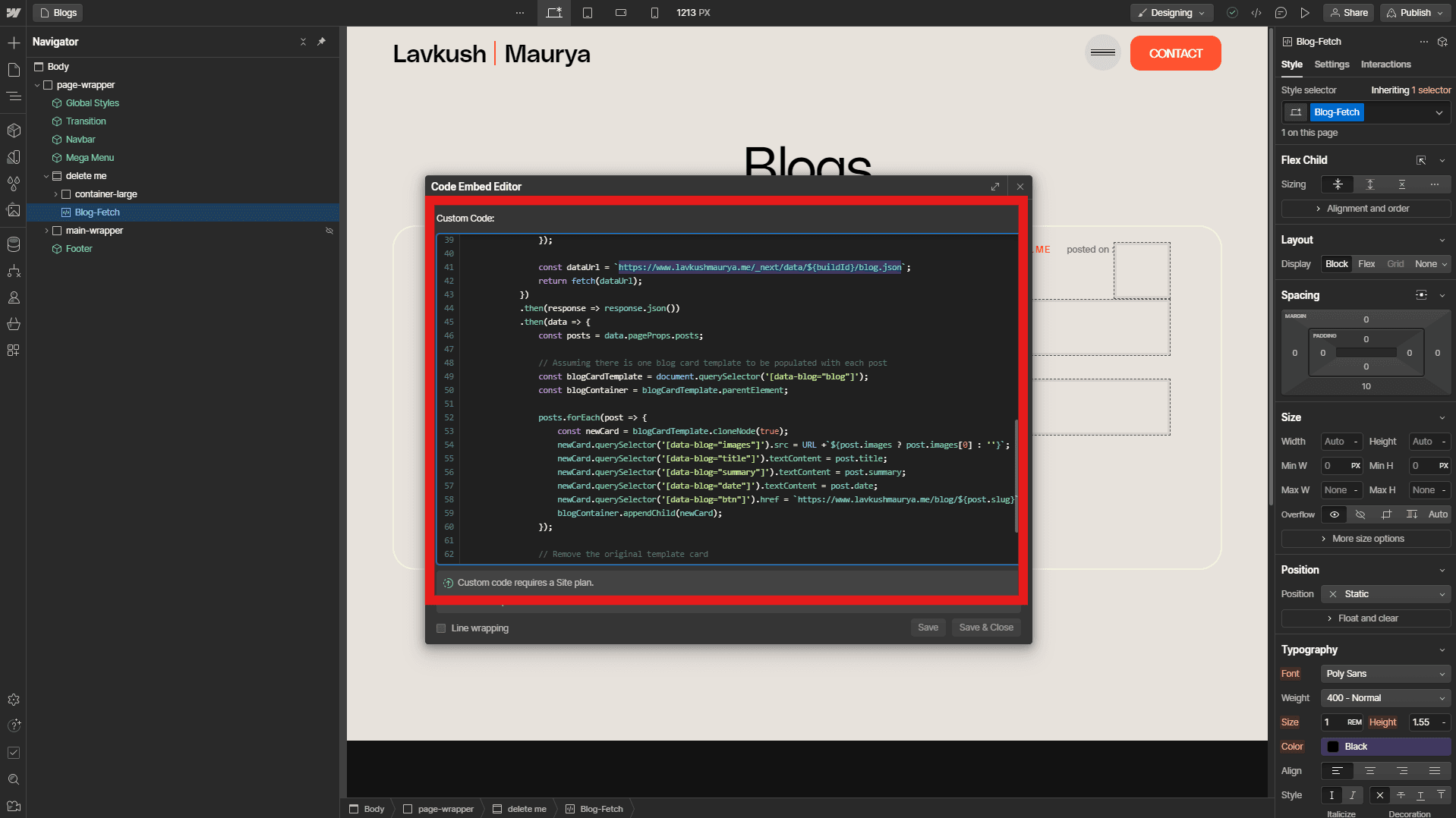This screenshot has height=818, width=1456.
Task: Open the Navigator layers icon in sidebar
Action: pos(14,96)
